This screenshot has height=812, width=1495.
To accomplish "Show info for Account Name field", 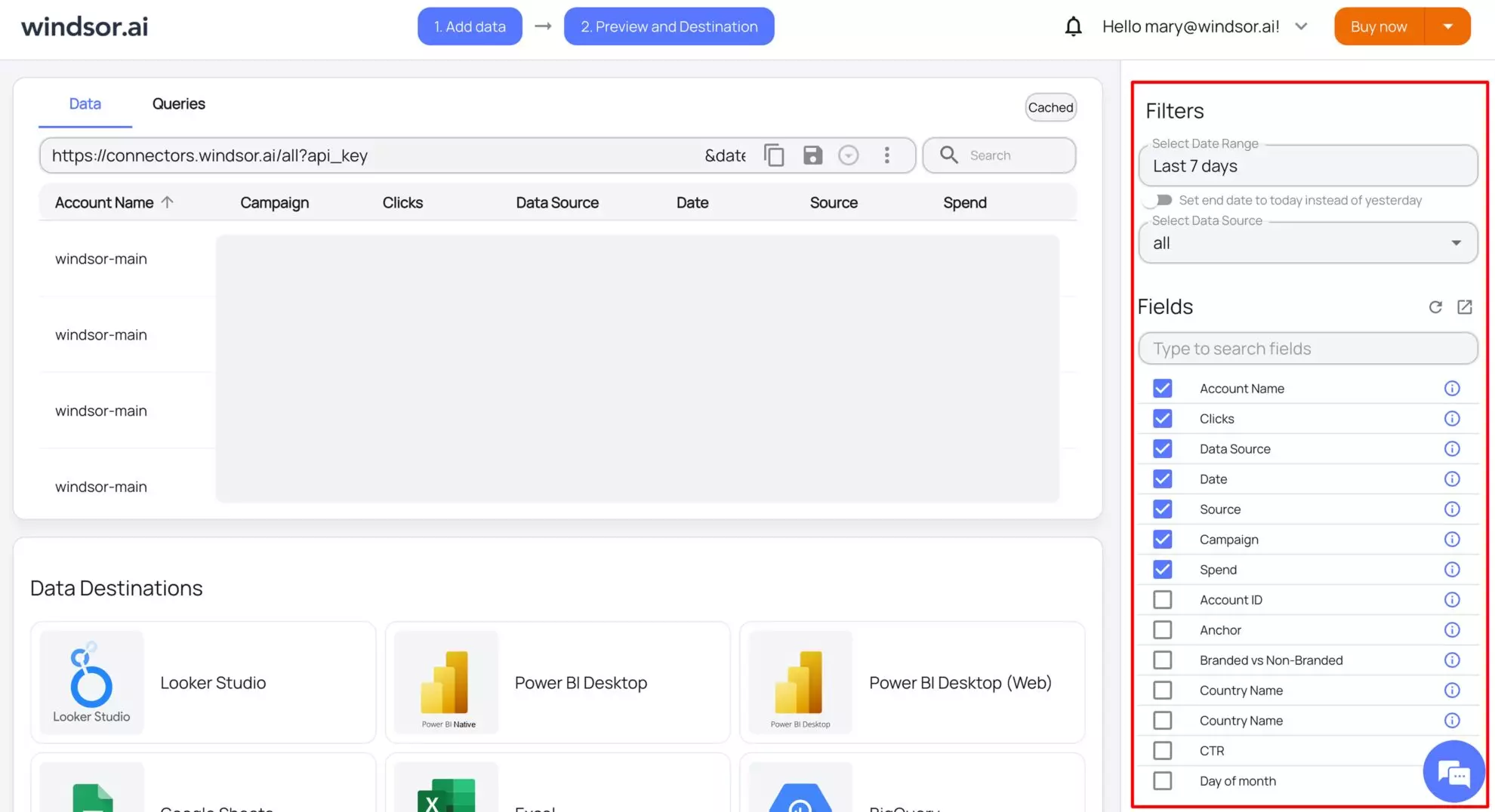I will pos(1452,389).
